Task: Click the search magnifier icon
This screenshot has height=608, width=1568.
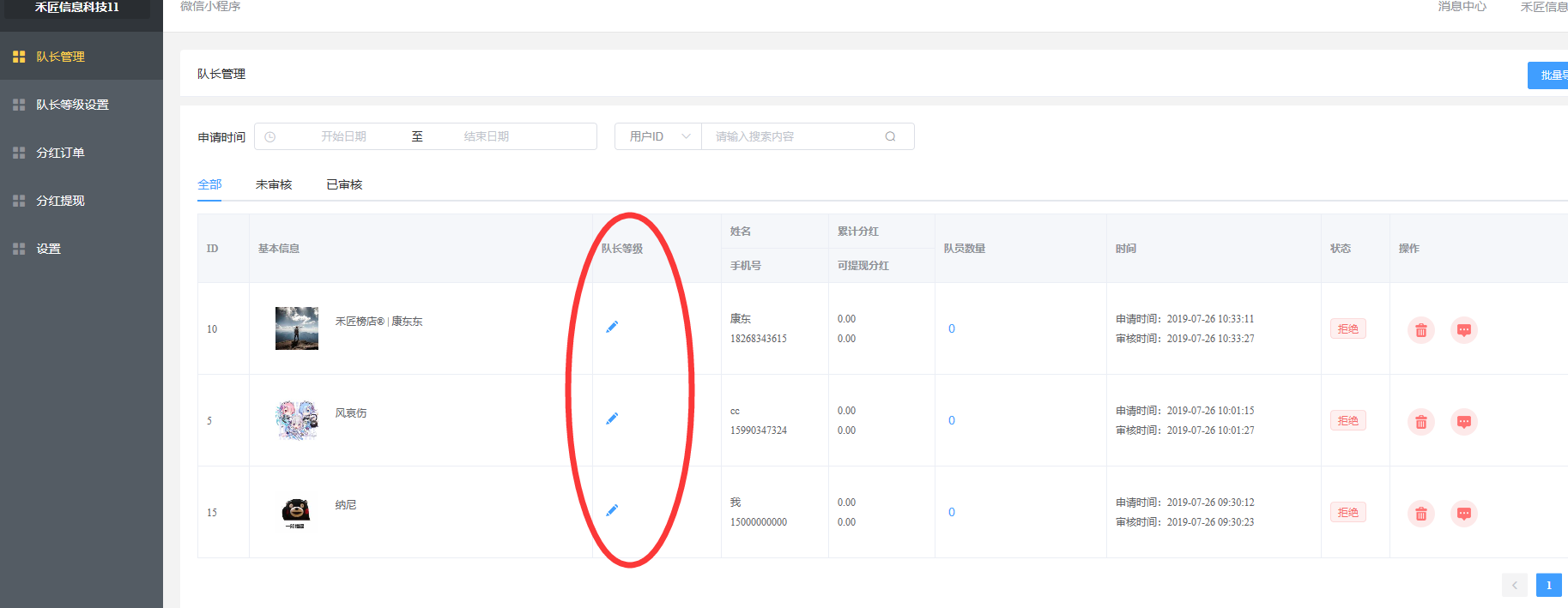Action: pyautogui.click(x=890, y=136)
